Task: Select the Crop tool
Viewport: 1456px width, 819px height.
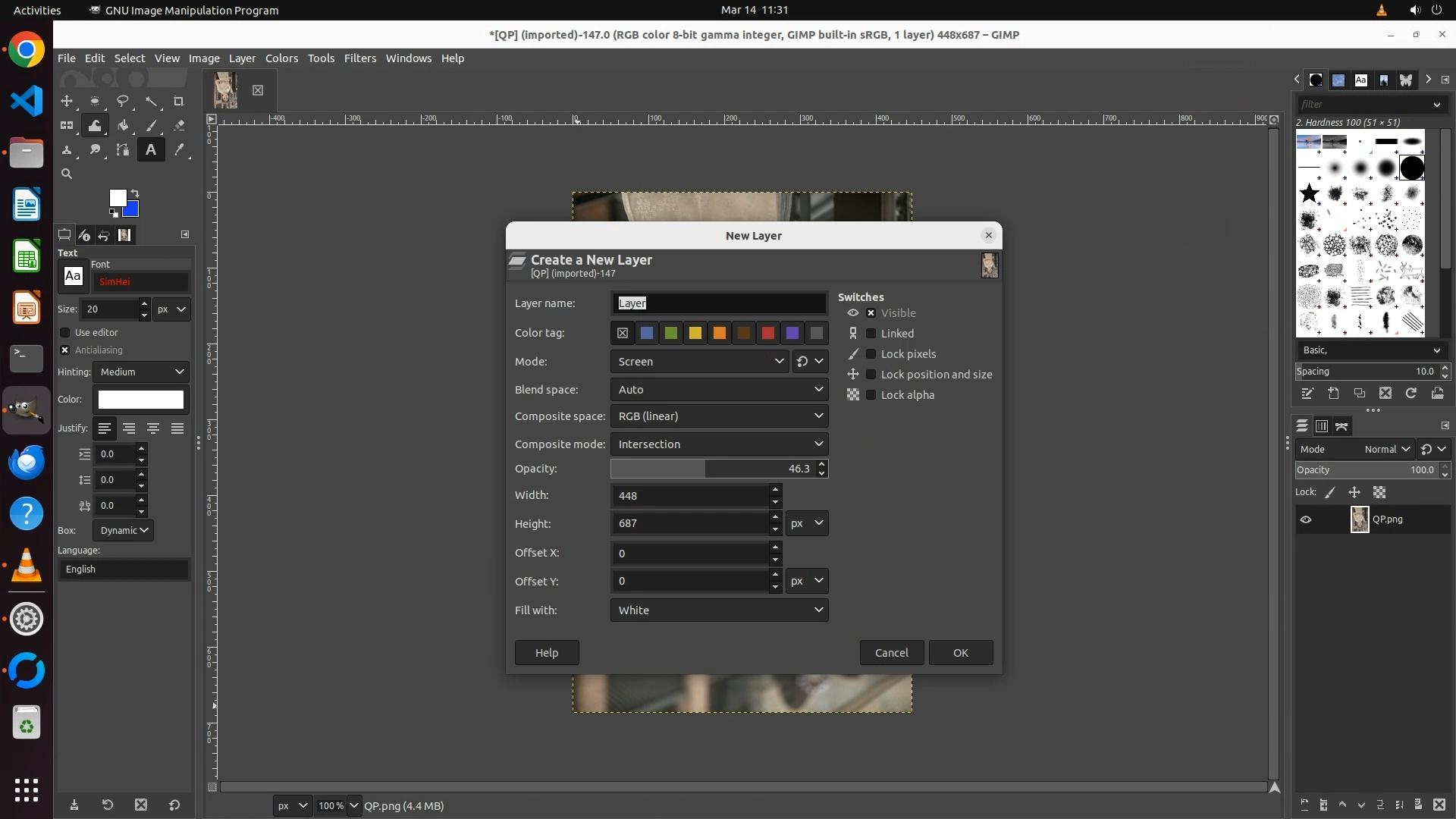Action: pos(179,101)
